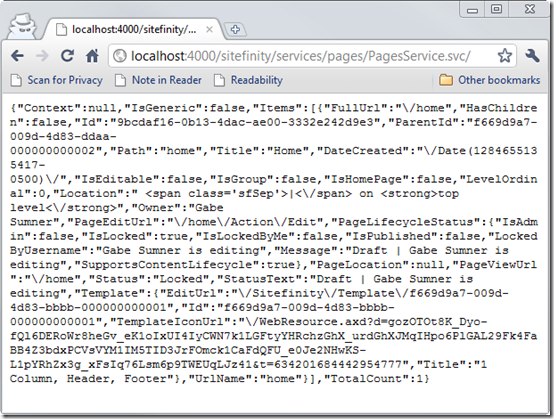The image size is (554, 419).
Task: Click the forward navigation arrow
Action: (42, 56)
